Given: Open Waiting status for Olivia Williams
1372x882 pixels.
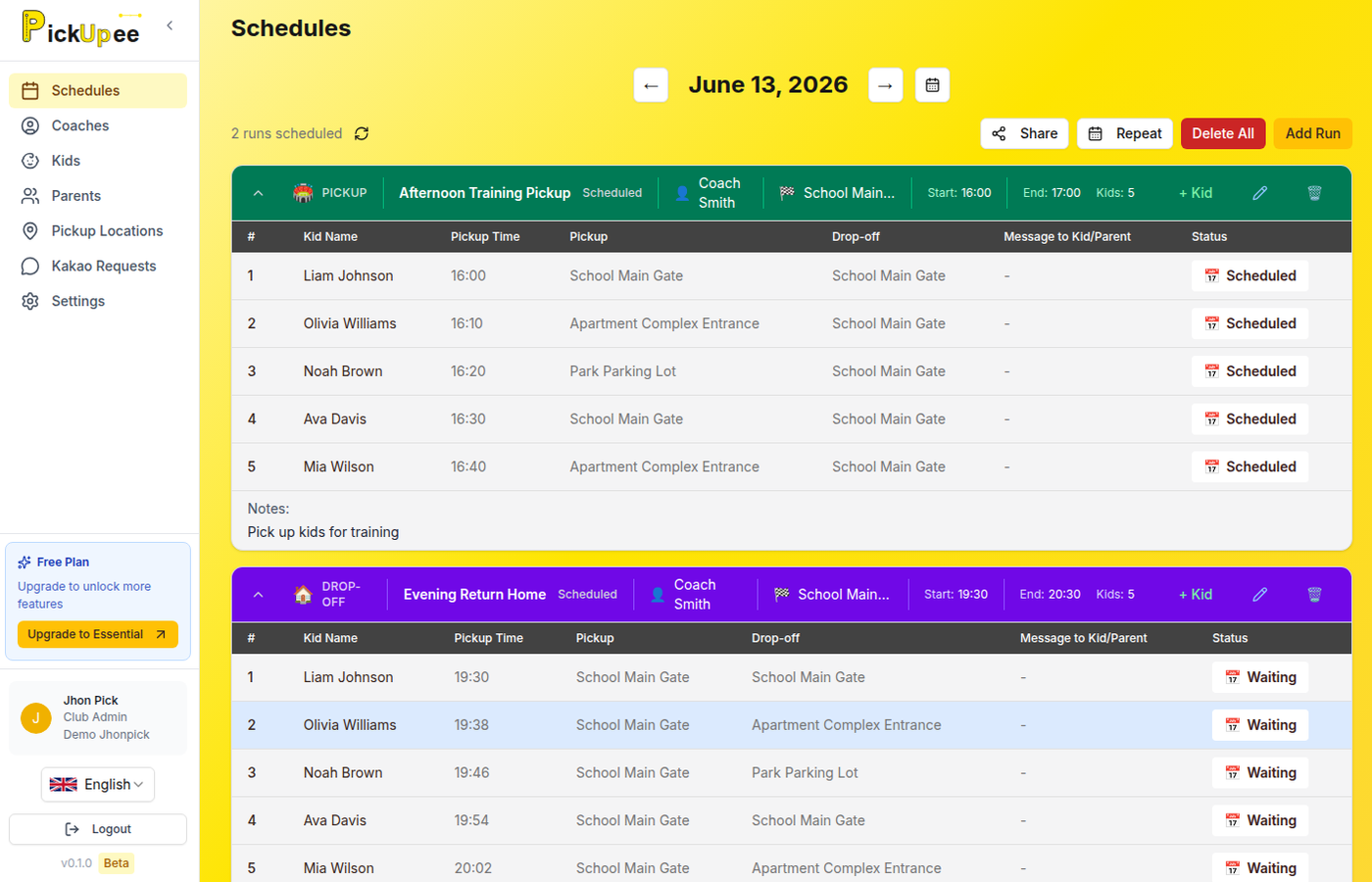Looking at the screenshot, I should [x=1260, y=725].
